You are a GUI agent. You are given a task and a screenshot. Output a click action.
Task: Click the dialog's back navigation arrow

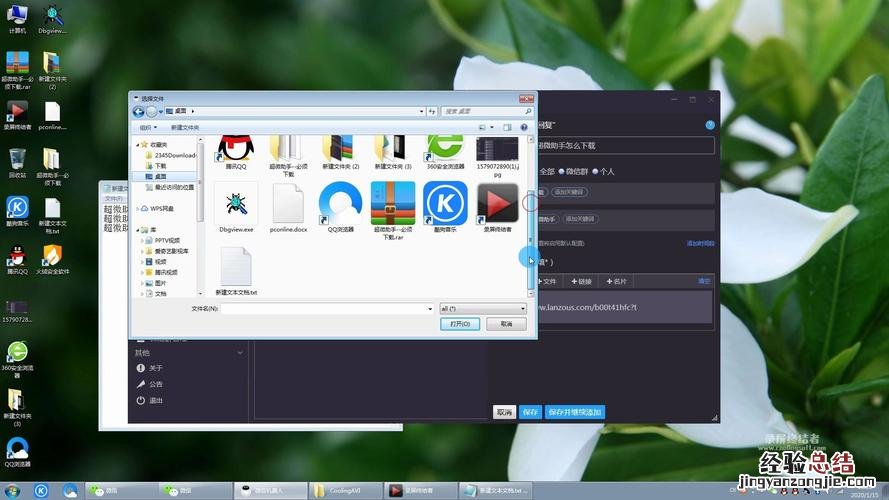[139, 111]
